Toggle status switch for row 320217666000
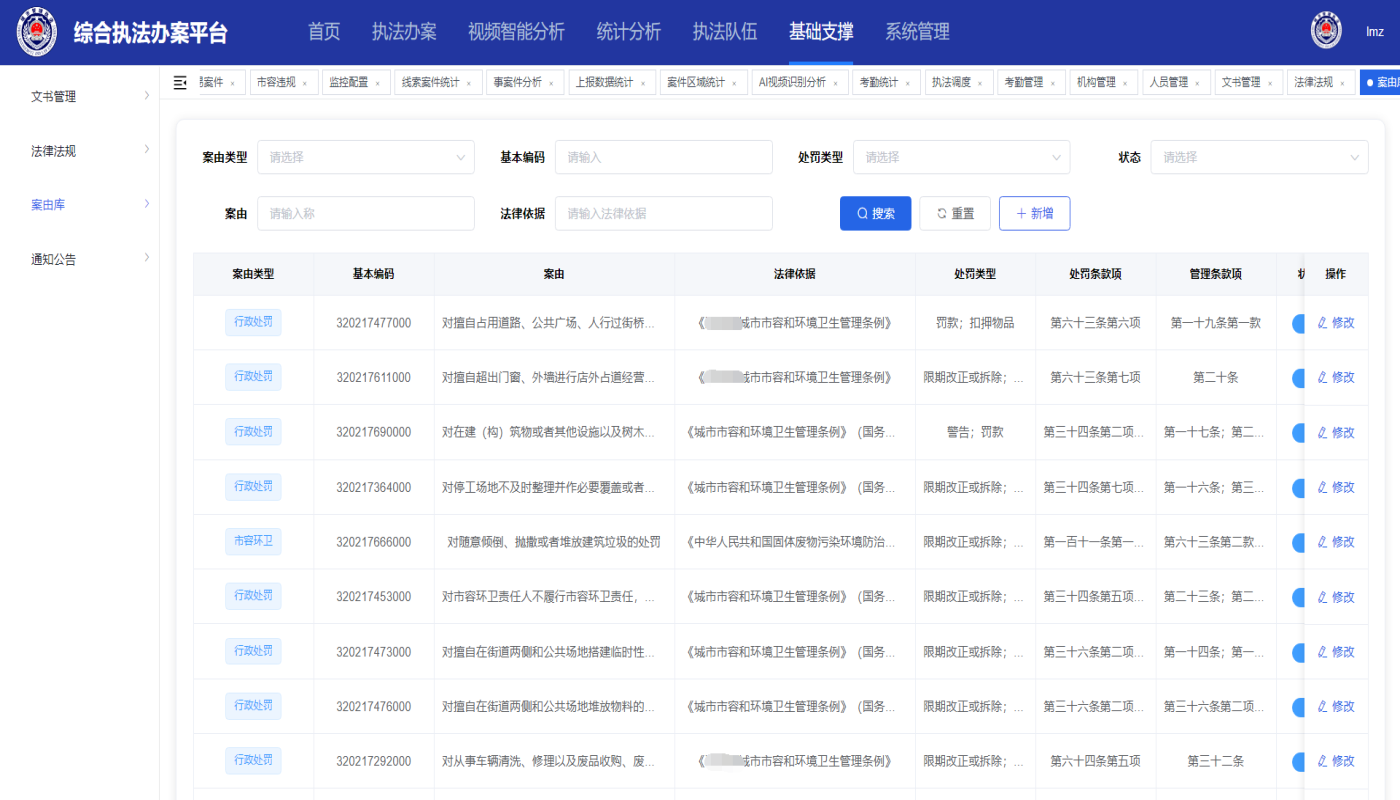Viewport: 1400px width, 800px height. pos(1298,542)
